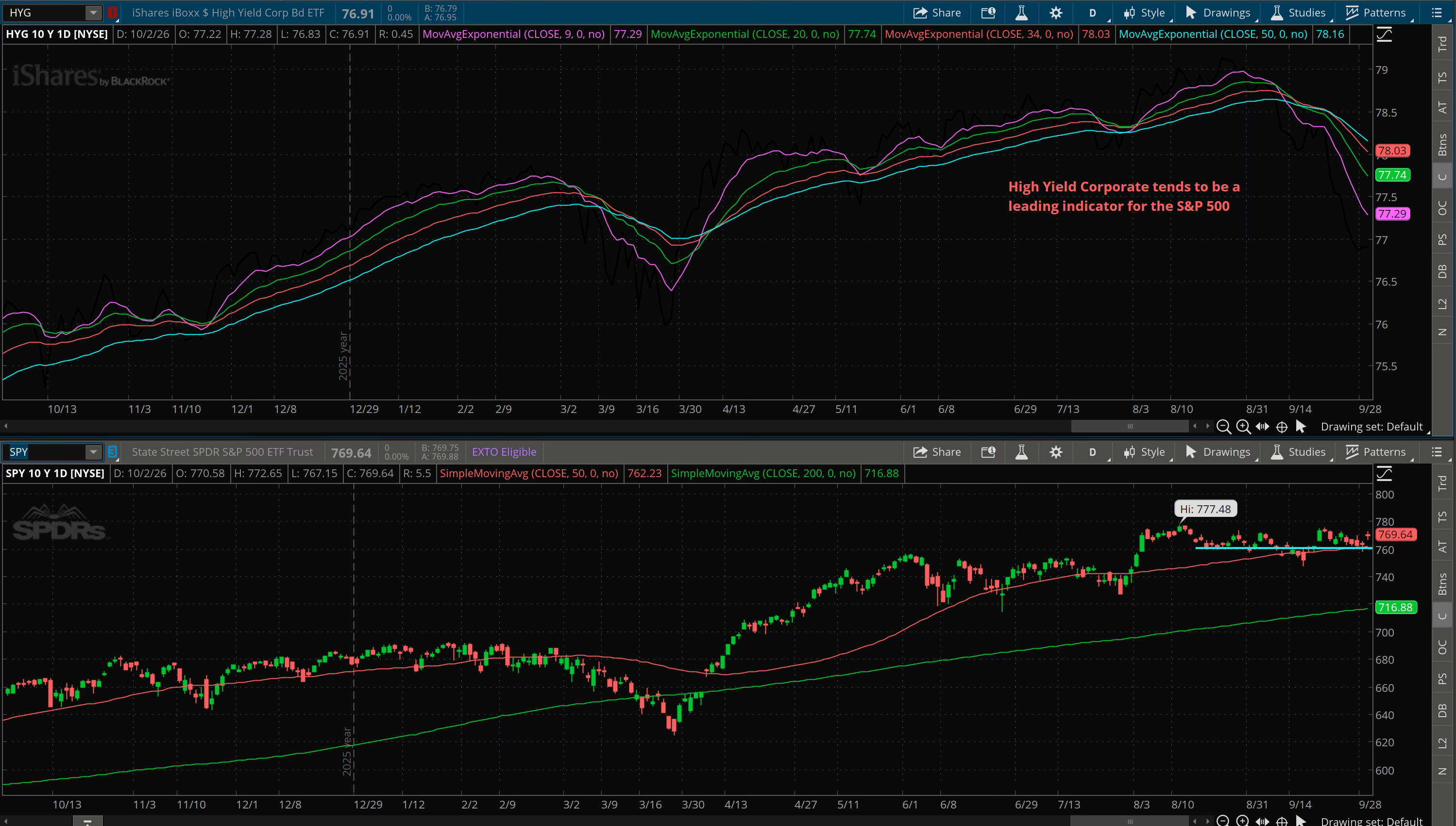Zoom out the HYG chart with magnifier minus
1456x826 pixels.
1223,427
